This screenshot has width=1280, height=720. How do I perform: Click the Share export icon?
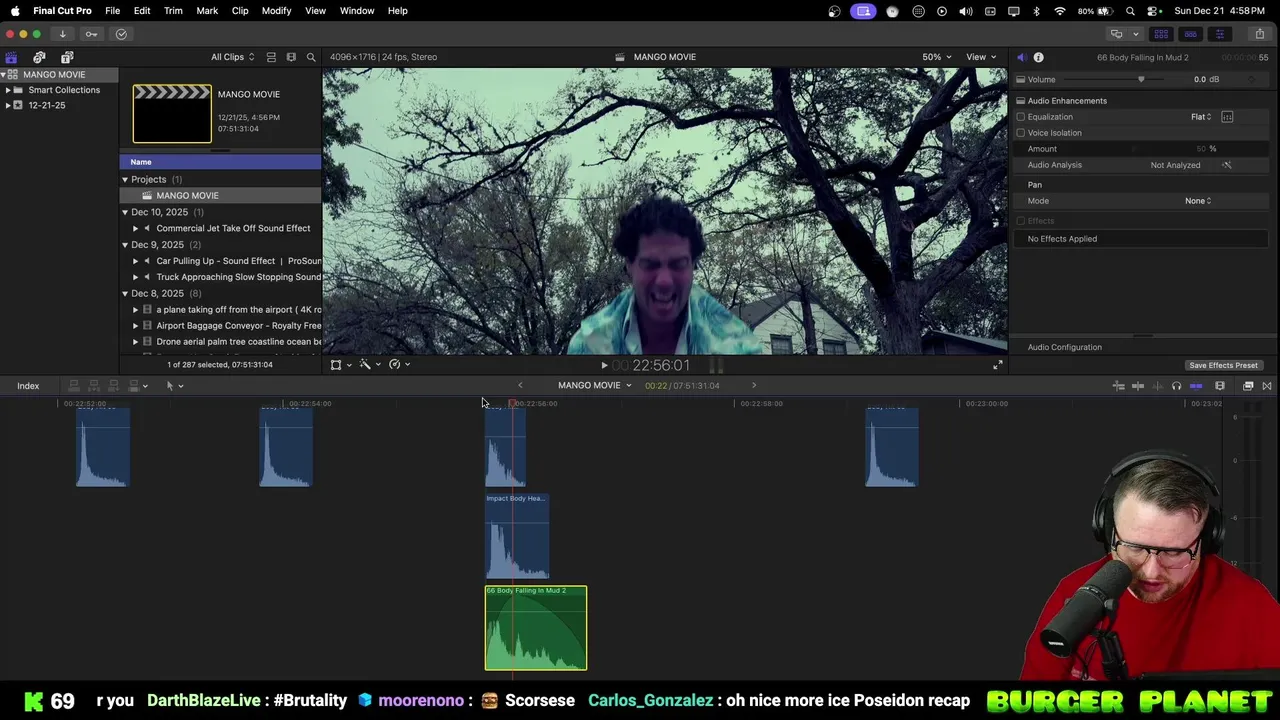(x=1260, y=34)
